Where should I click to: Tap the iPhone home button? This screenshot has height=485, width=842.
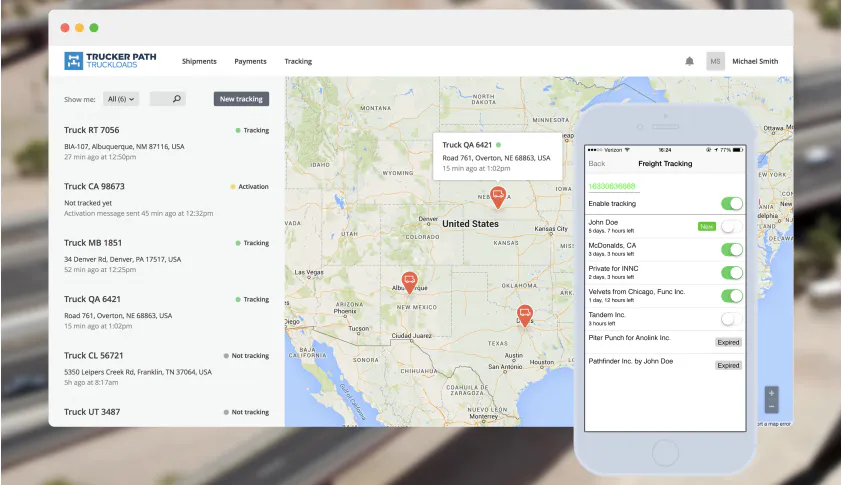click(x=665, y=453)
